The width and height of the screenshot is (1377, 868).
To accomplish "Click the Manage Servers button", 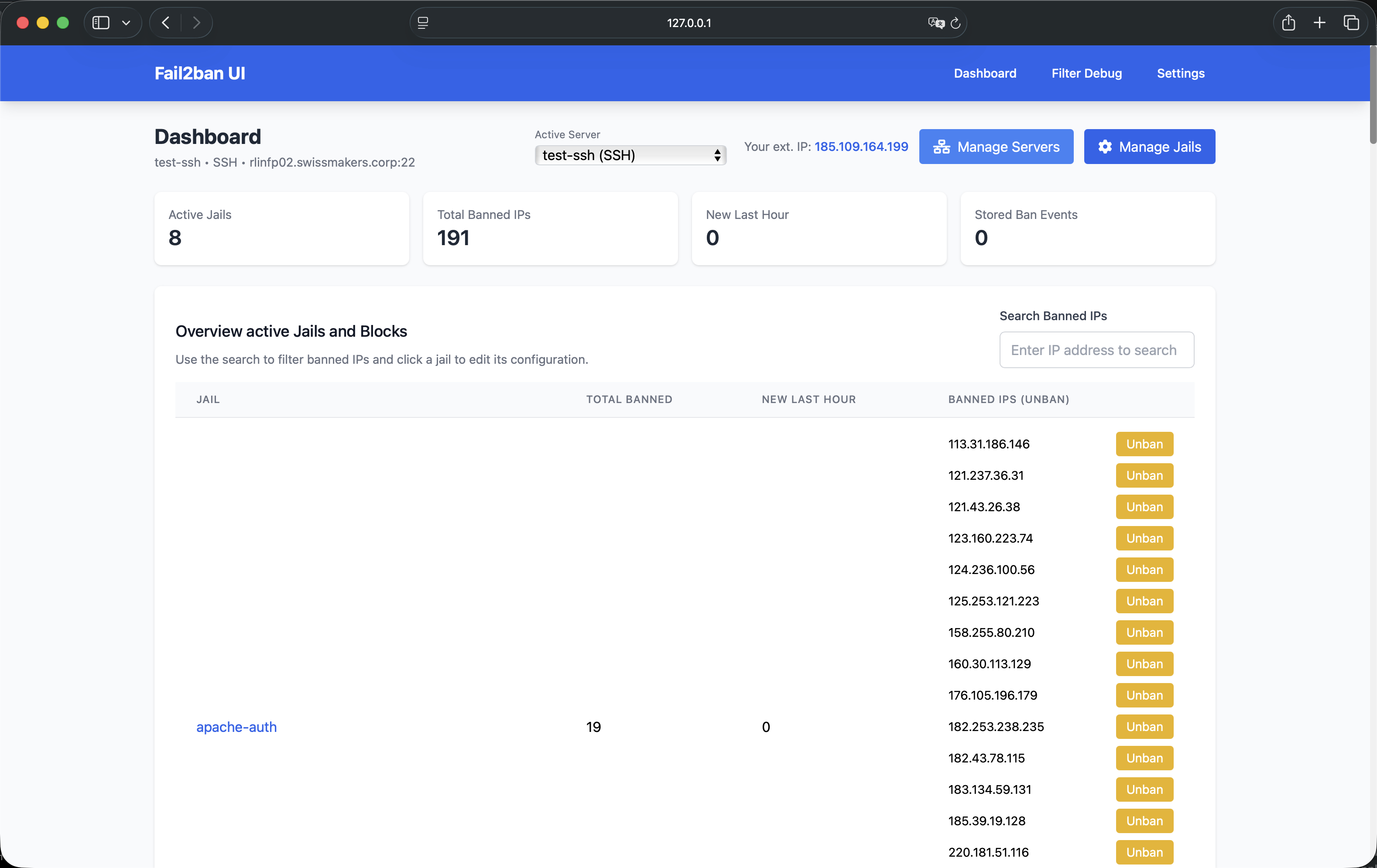I will pyautogui.click(x=996, y=147).
